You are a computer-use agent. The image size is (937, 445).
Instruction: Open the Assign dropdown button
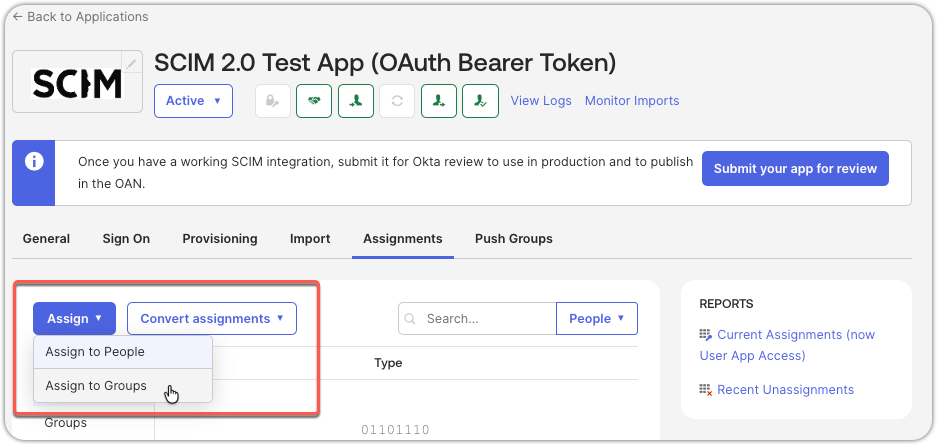point(75,318)
